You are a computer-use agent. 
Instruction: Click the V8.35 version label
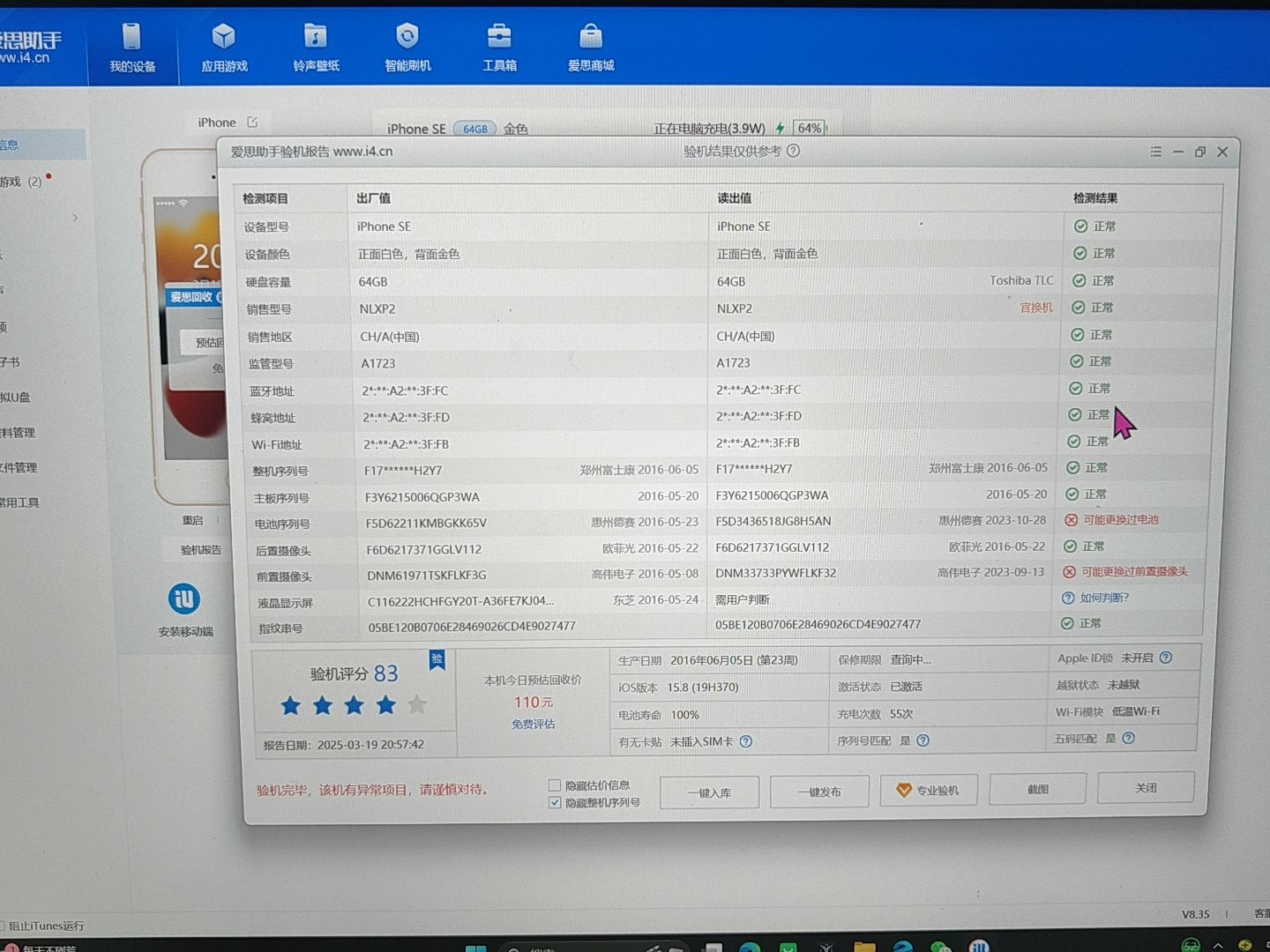click(1196, 914)
